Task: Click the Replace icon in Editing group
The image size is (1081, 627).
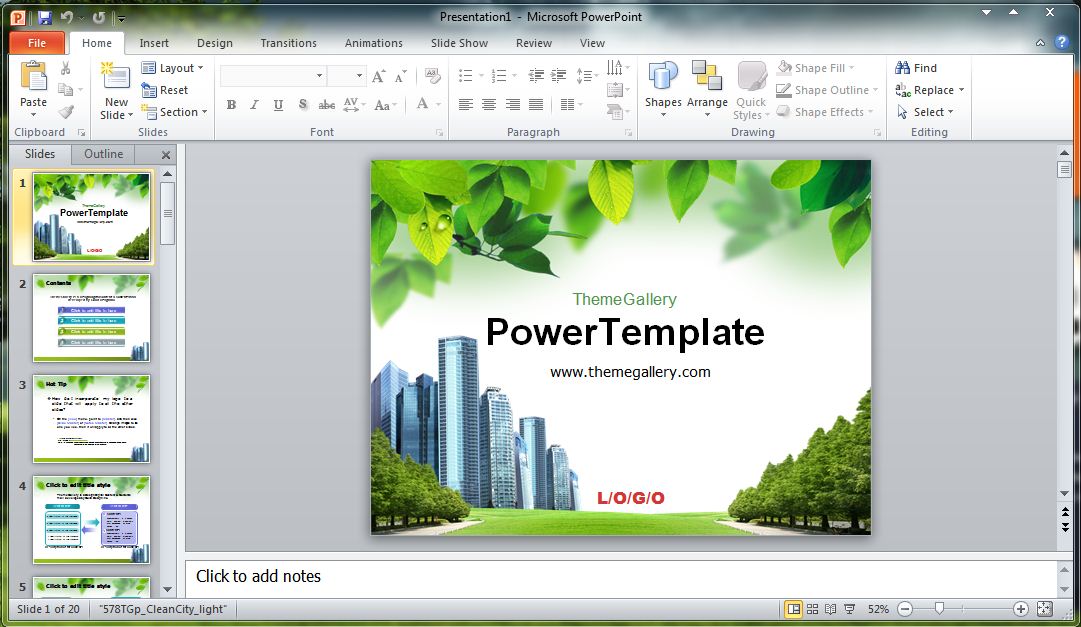Action: 928,90
